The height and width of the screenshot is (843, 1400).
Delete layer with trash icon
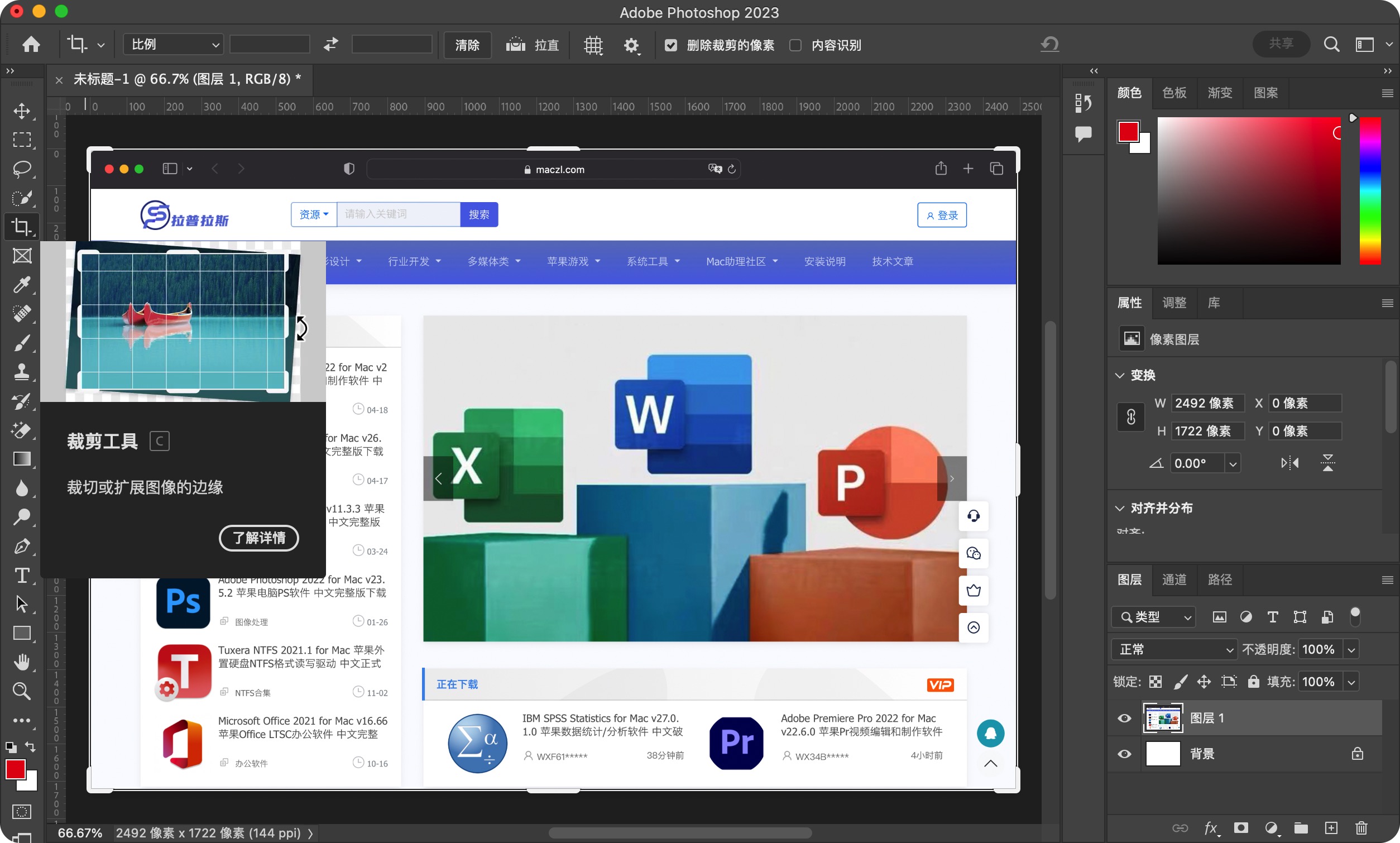tap(1361, 828)
